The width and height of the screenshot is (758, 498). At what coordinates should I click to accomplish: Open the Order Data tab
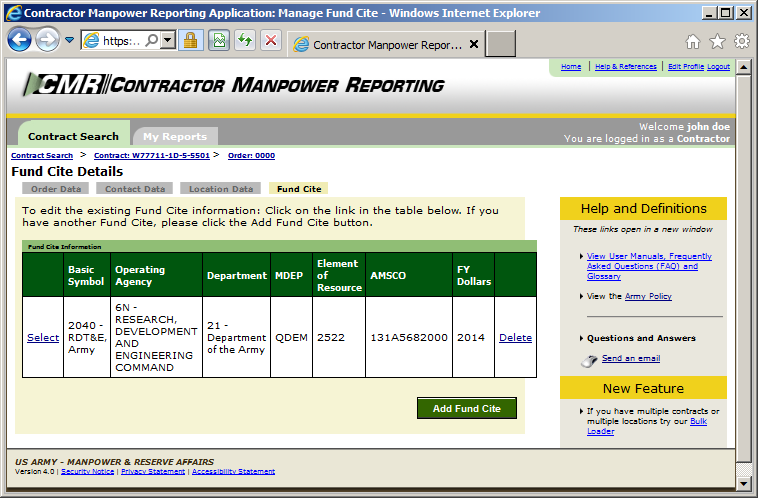pos(56,188)
